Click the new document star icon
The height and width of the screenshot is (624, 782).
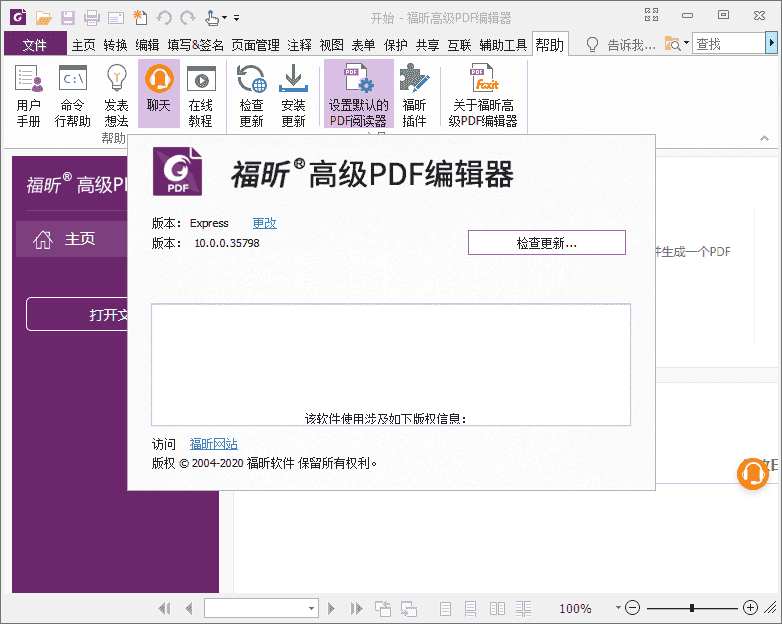[140, 18]
